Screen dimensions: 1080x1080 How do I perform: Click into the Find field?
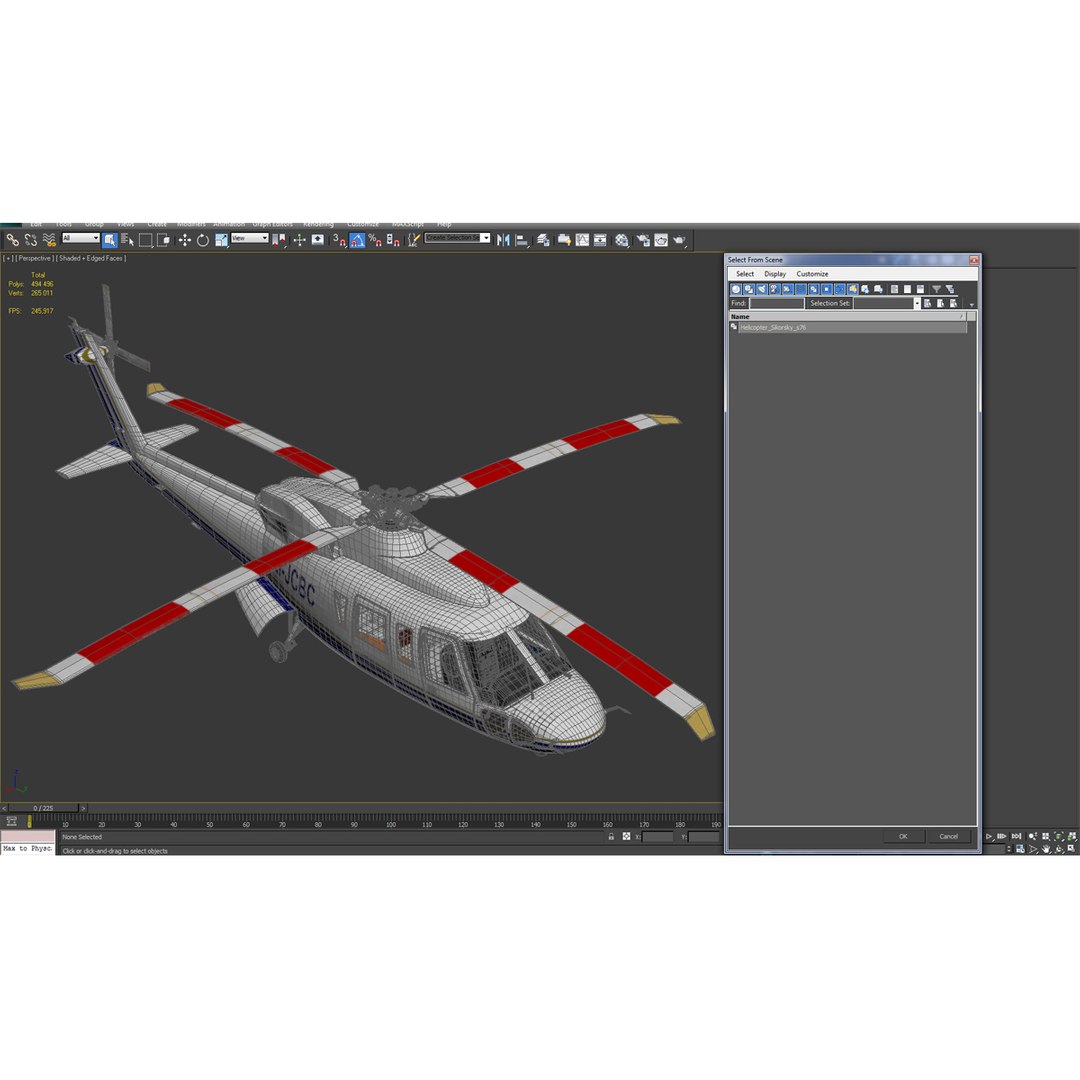[777, 303]
